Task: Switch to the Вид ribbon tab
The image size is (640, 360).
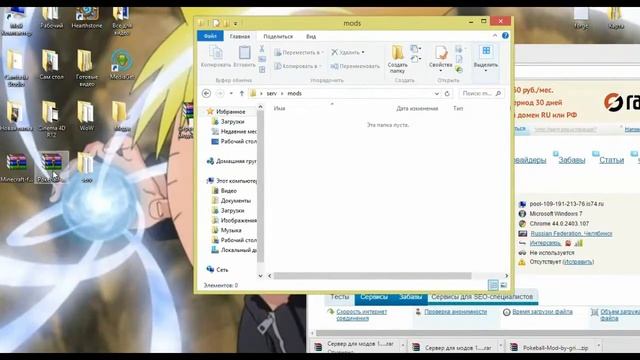Action: pyautogui.click(x=311, y=36)
